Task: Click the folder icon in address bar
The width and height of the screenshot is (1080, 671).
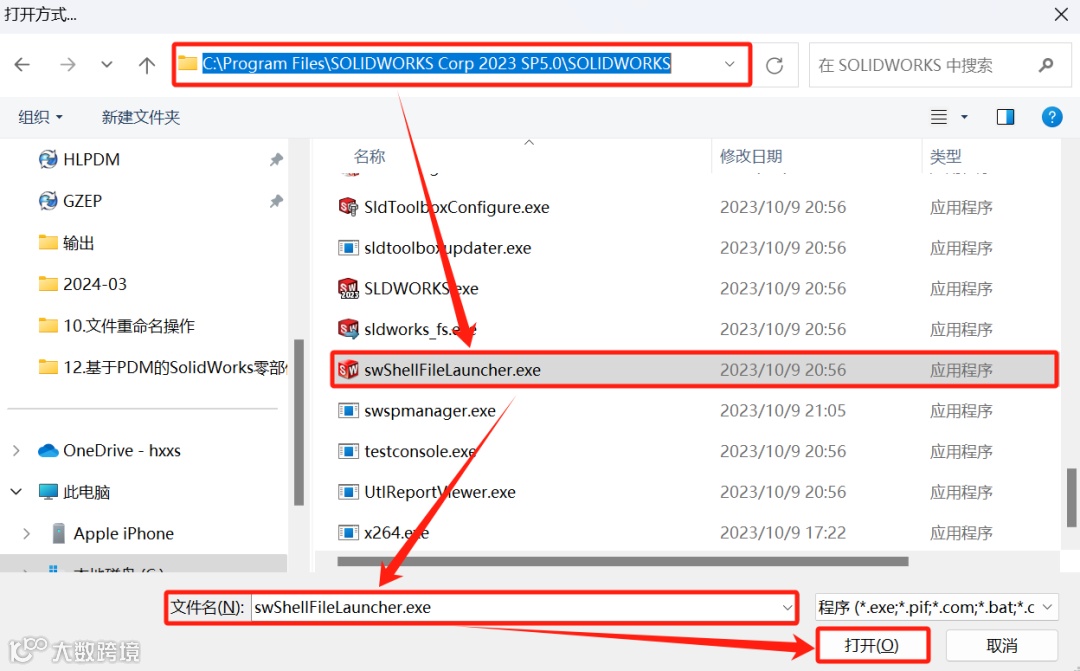Action: pyautogui.click(x=187, y=63)
